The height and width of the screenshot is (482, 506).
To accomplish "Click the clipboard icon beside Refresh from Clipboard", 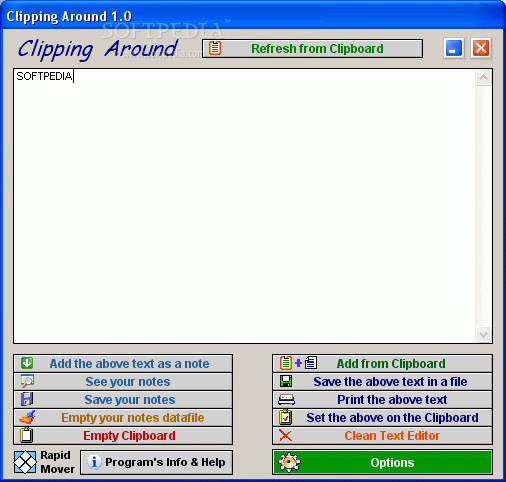I will click(215, 48).
